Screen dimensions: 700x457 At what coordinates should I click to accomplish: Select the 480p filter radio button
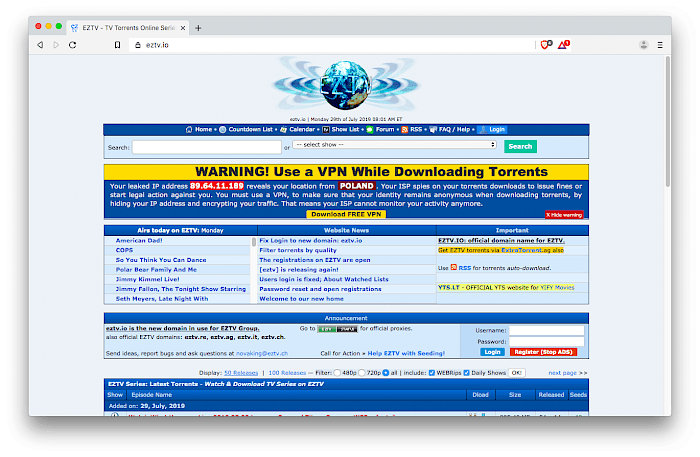(338, 373)
